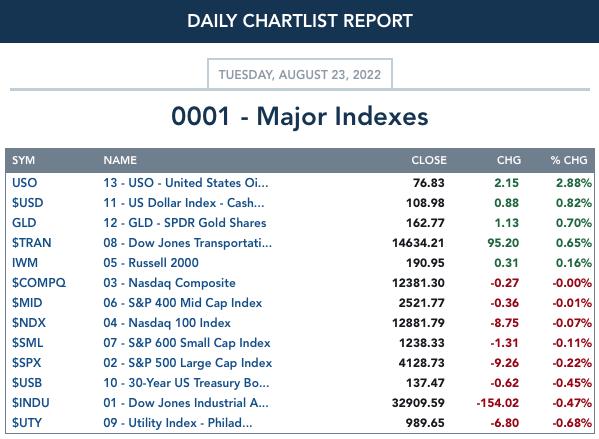Click the Tuesday, August 23, 2022 date box

[300, 74]
